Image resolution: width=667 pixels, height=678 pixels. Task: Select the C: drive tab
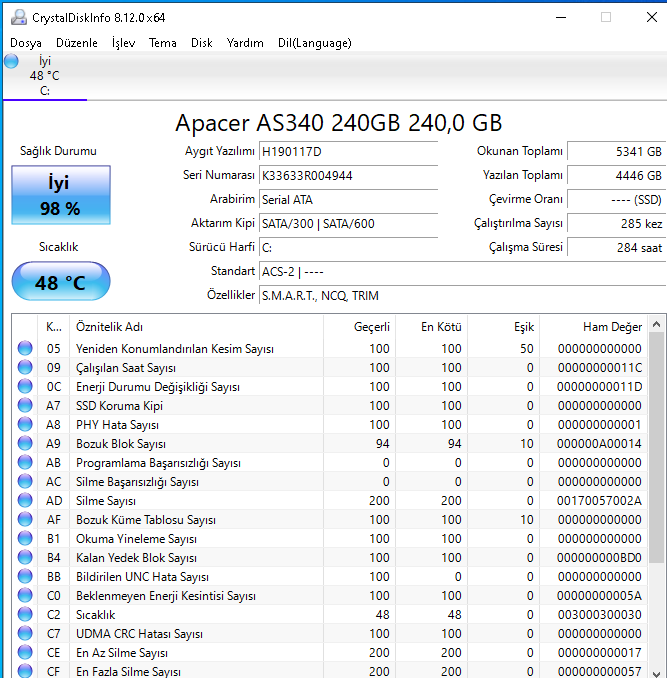(44, 77)
